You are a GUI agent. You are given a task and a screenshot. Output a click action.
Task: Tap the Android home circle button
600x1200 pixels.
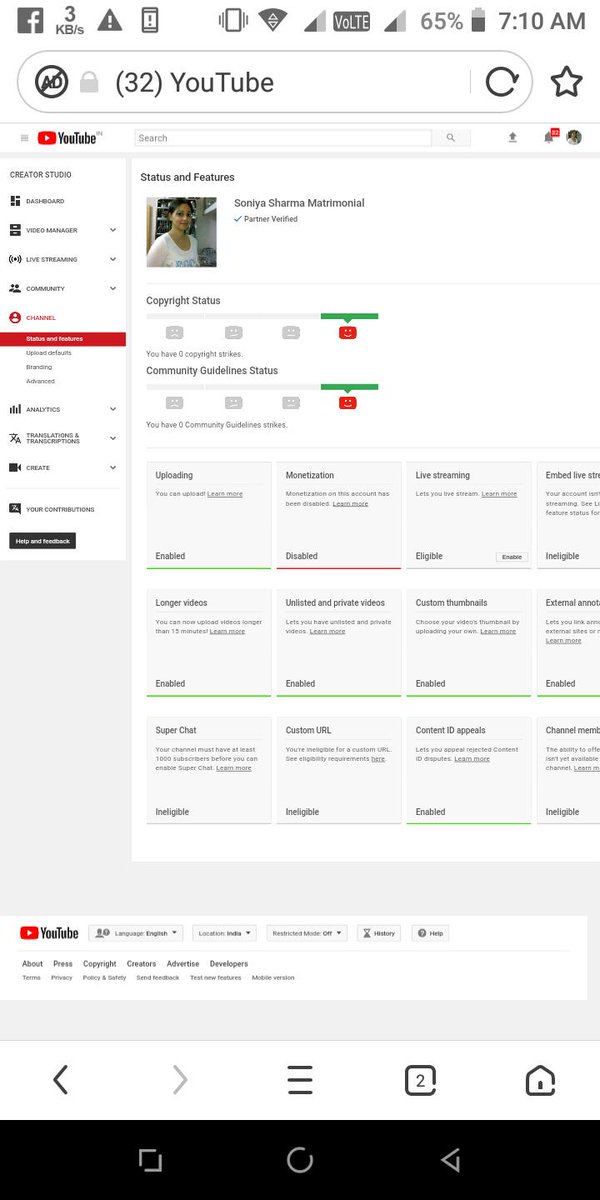coord(300,1159)
